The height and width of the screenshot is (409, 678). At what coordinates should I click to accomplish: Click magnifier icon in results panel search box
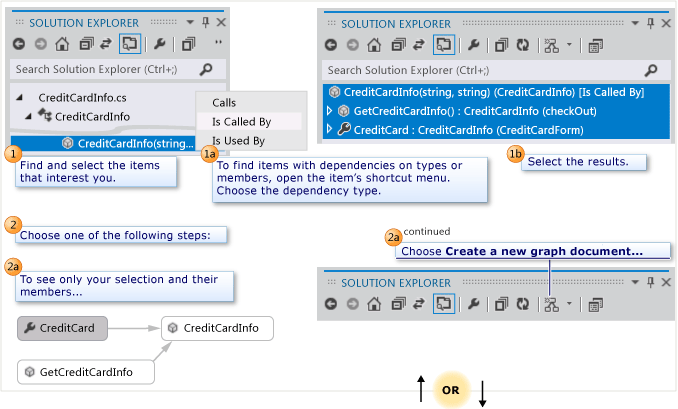pyautogui.click(x=651, y=70)
